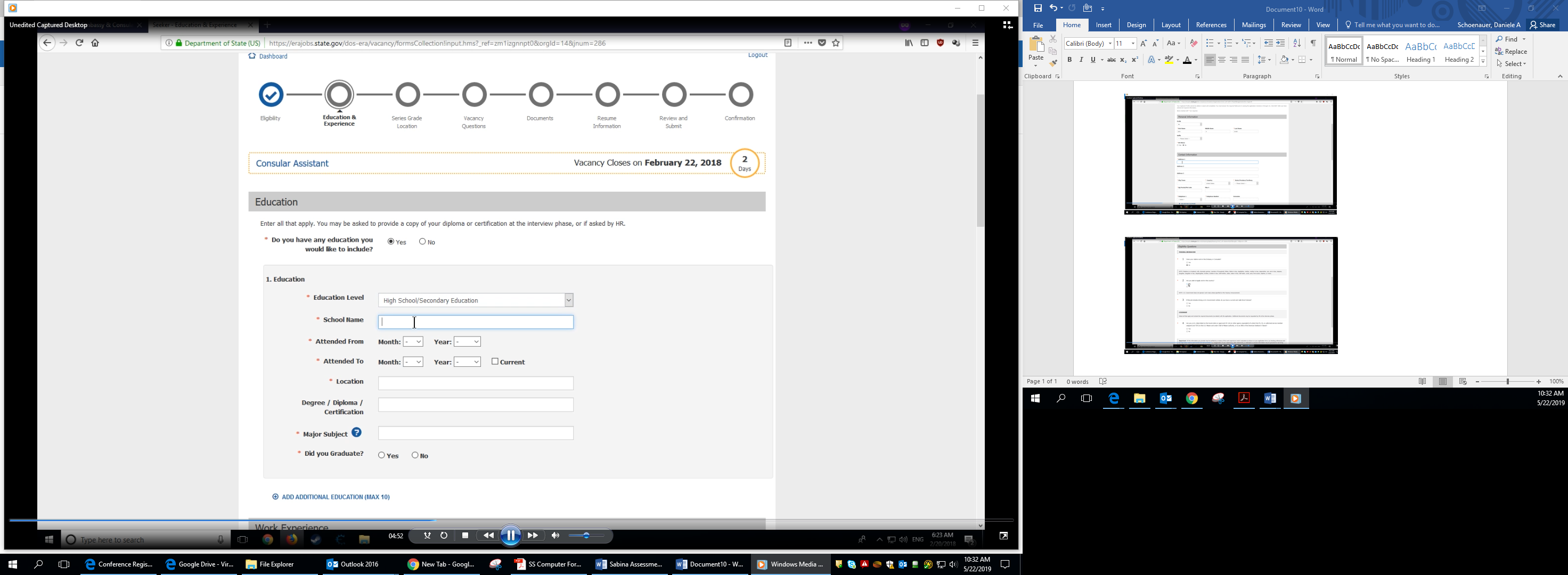The height and width of the screenshot is (575, 1568).
Task: Open the Insert ribbon tab
Action: (x=1103, y=25)
